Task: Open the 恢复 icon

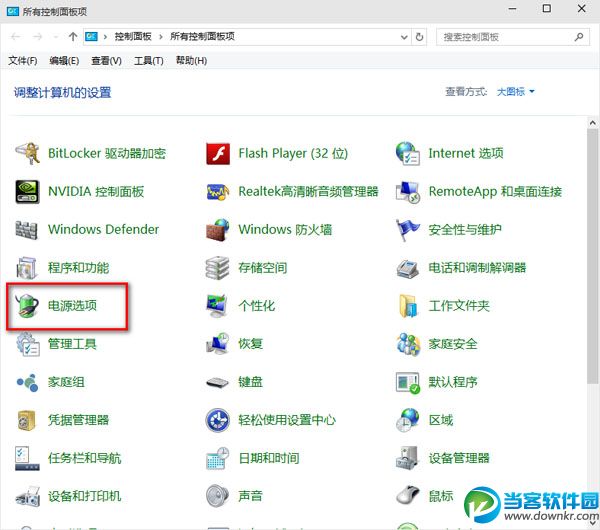Action: (x=218, y=344)
